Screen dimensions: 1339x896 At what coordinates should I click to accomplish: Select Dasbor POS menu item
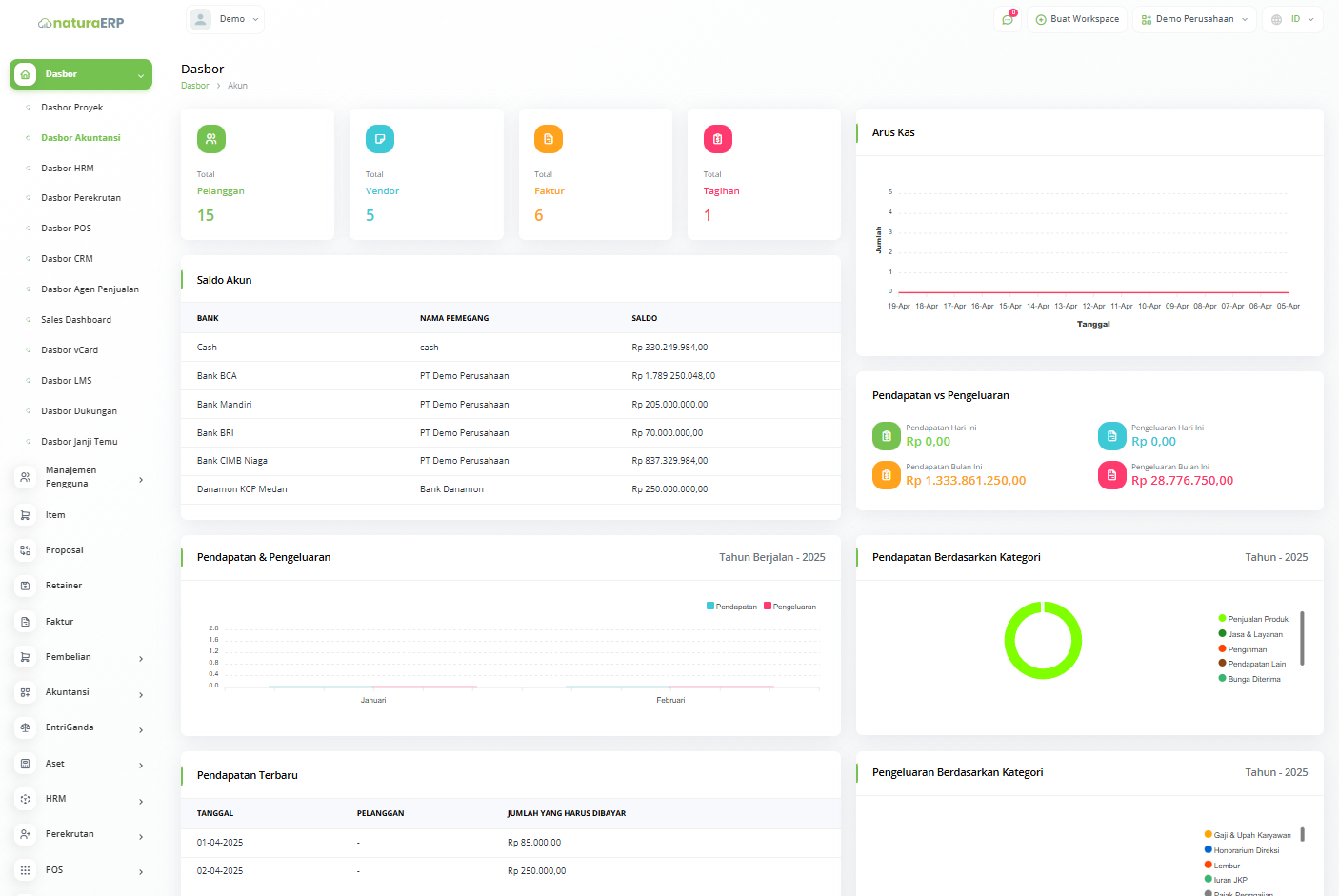pyautogui.click(x=67, y=229)
